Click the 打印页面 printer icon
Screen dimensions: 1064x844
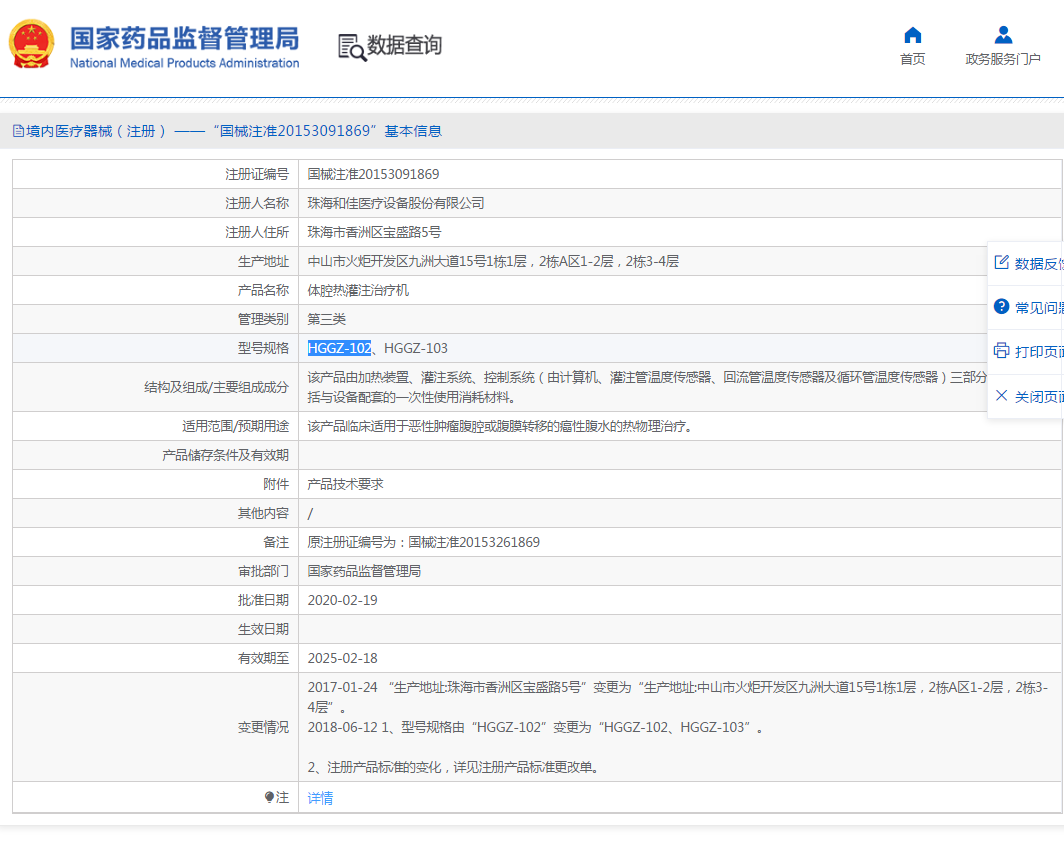click(x=1002, y=351)
